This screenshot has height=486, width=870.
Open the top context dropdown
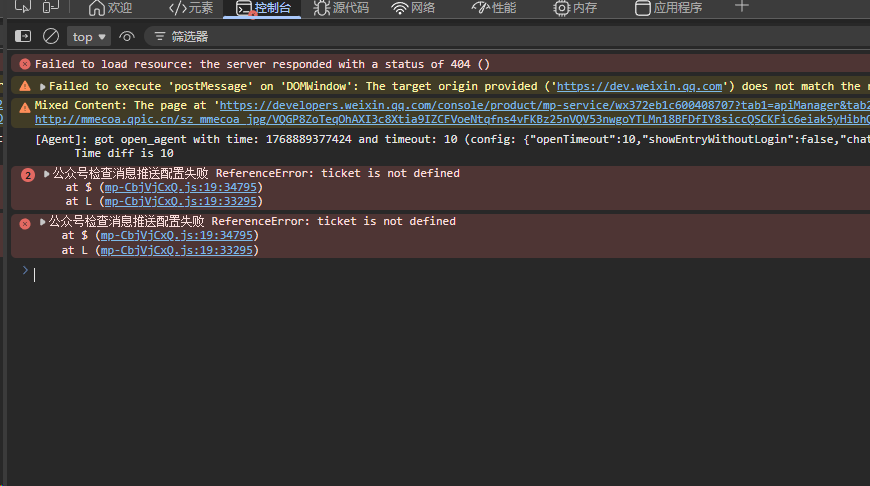point(89,37)
